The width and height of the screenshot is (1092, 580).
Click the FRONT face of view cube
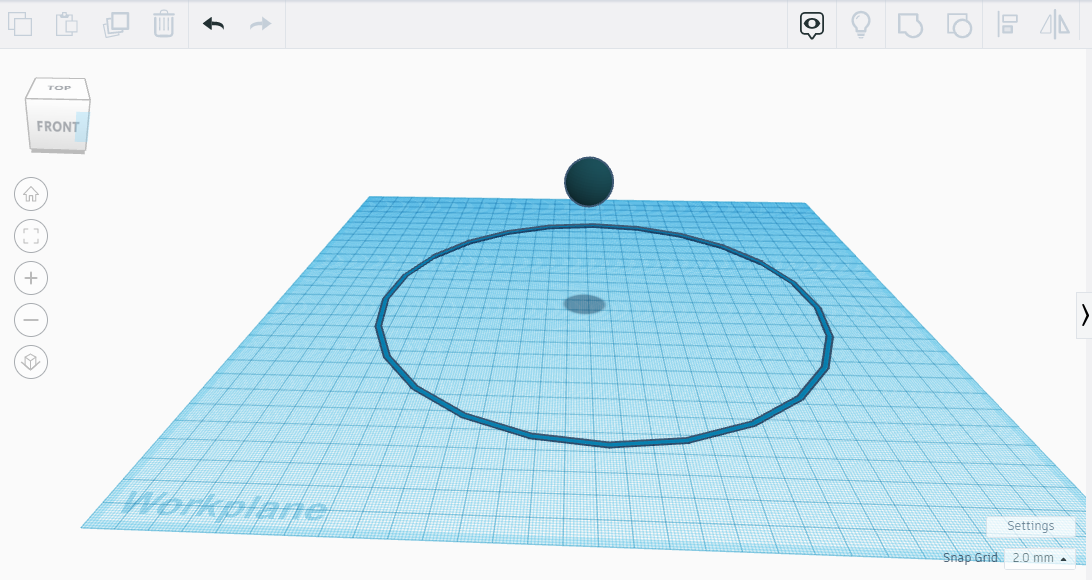tap(56, 125)
